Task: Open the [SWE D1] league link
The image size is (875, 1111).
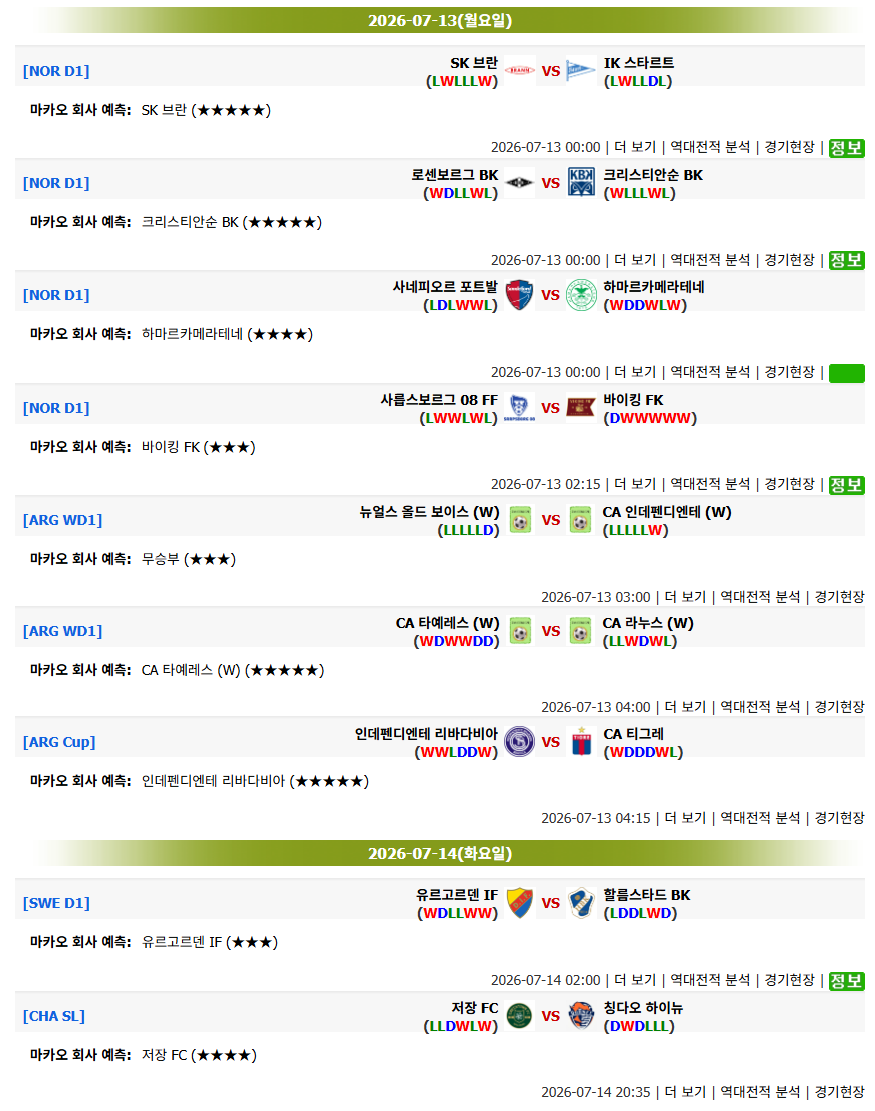Action: [x=56, y=903]
